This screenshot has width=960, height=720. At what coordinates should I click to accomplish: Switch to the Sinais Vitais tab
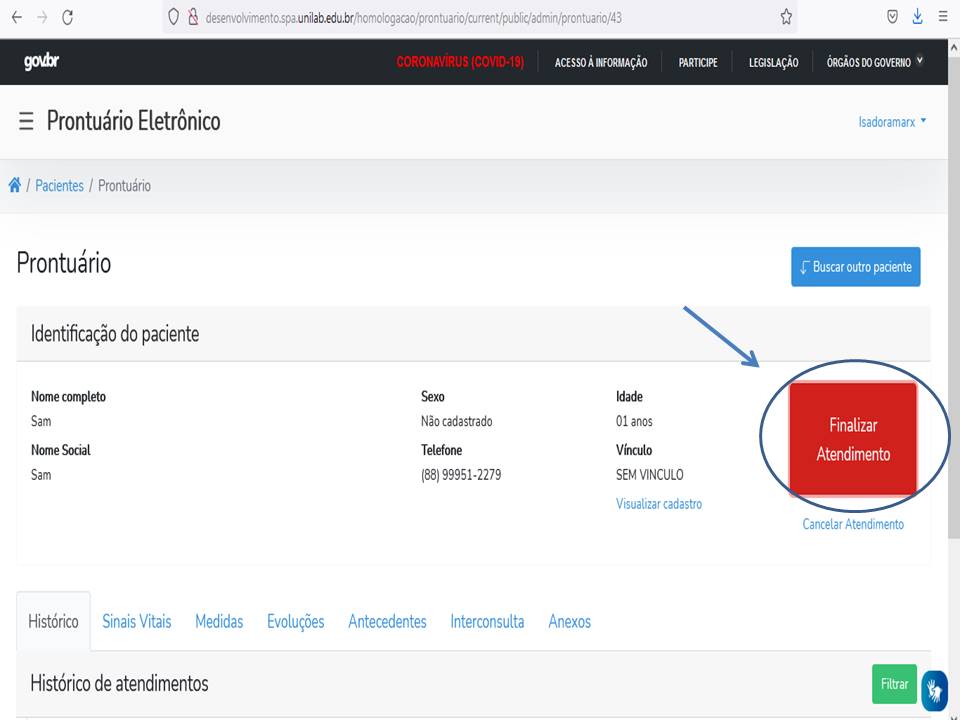[x=136, y=622]
